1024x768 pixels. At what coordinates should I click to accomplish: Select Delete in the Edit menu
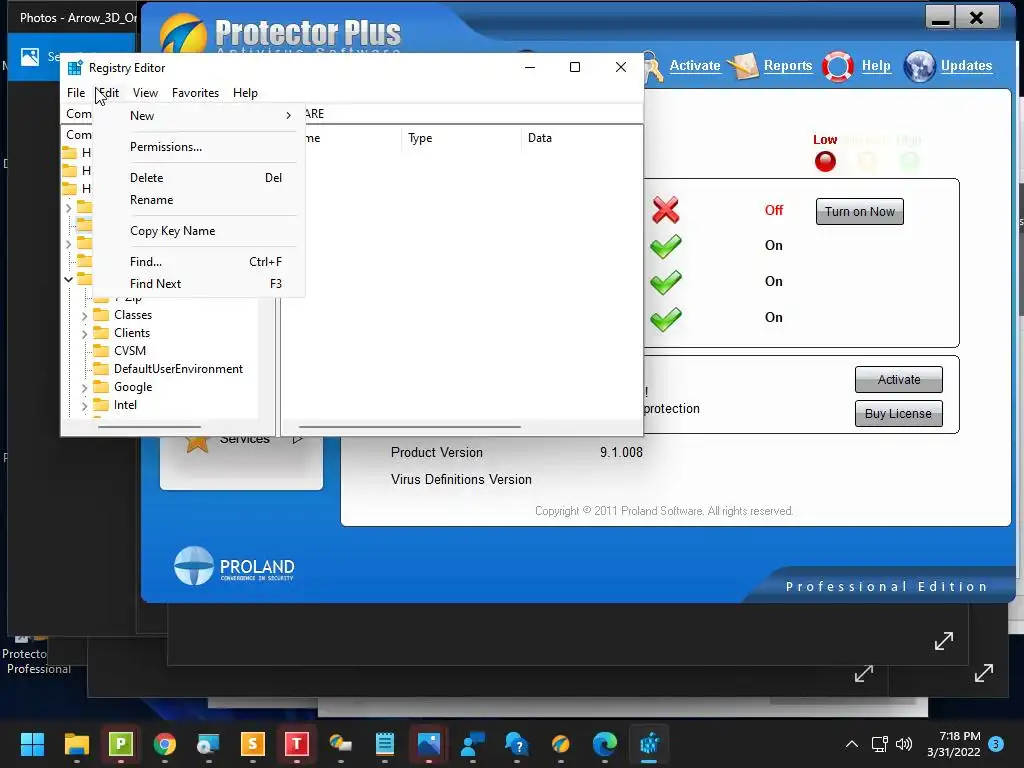tap(199, 178)
